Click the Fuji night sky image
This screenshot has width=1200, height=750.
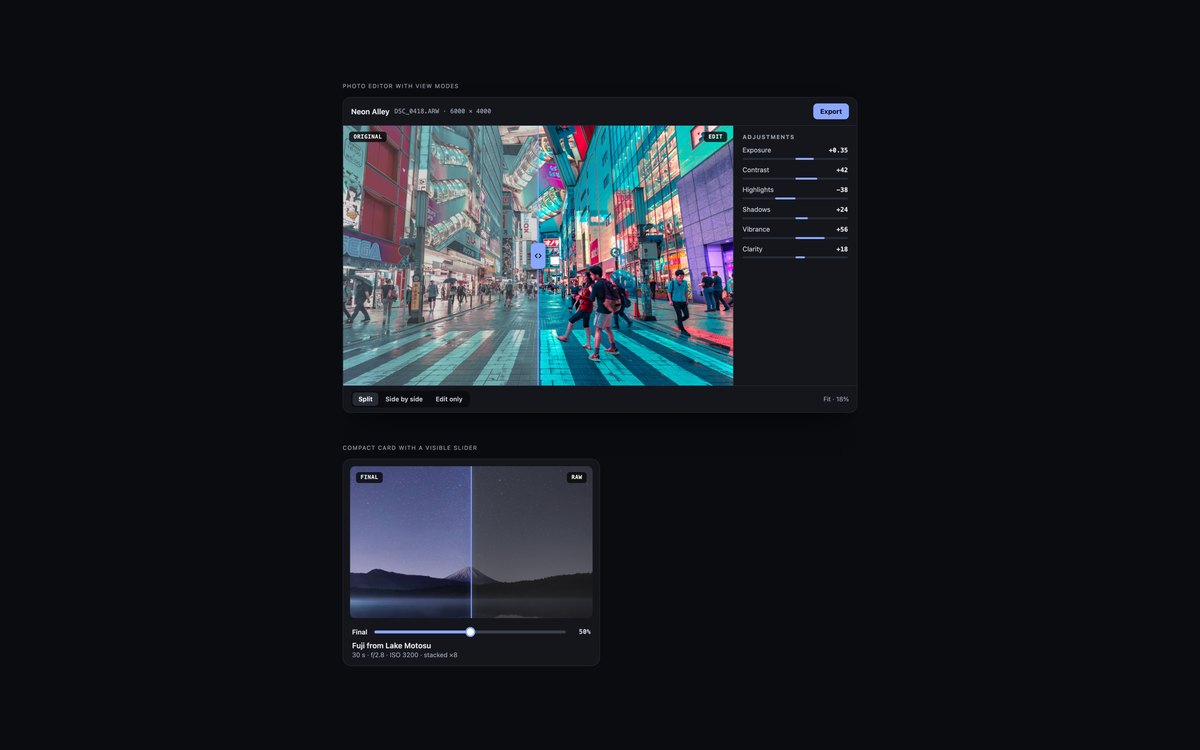point(471,542)
